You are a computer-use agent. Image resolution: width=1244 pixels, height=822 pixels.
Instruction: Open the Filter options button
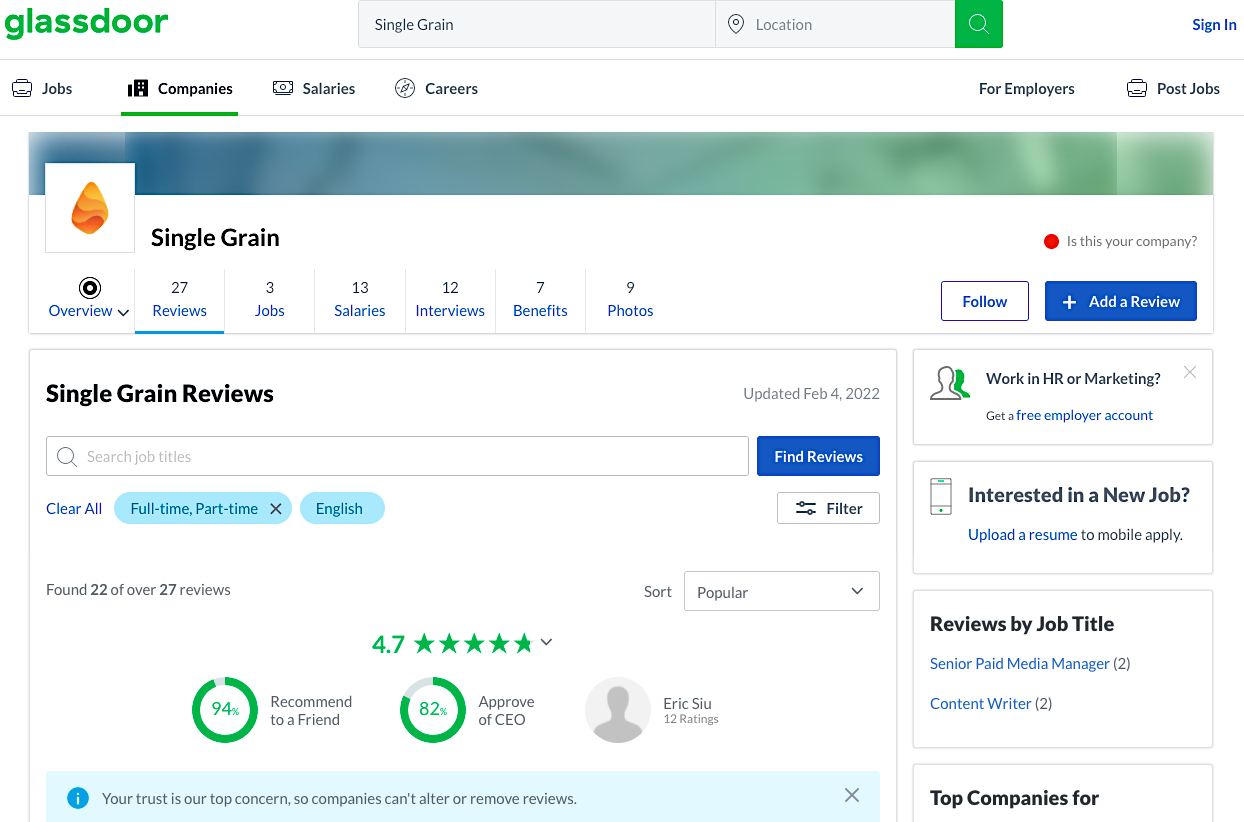pyautogui.click(x=828, y=508)
